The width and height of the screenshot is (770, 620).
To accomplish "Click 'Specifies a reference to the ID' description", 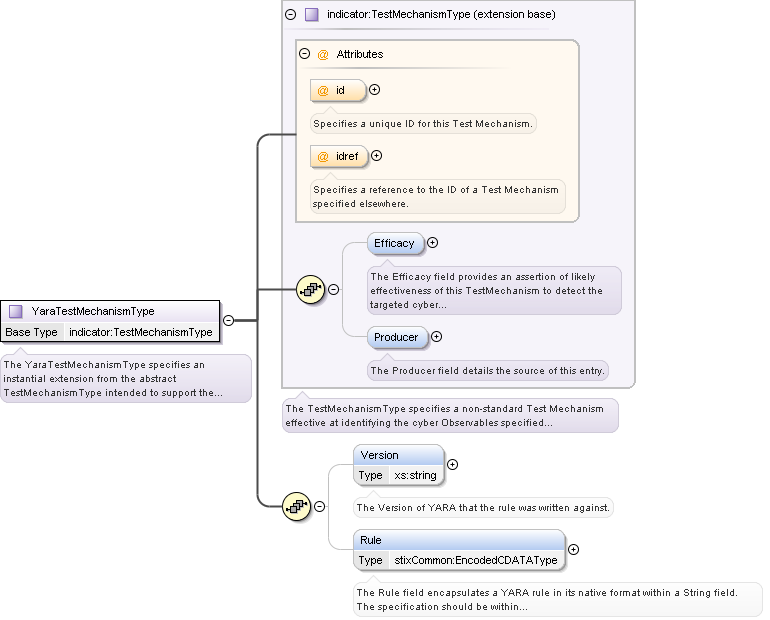I will (437, 196).
